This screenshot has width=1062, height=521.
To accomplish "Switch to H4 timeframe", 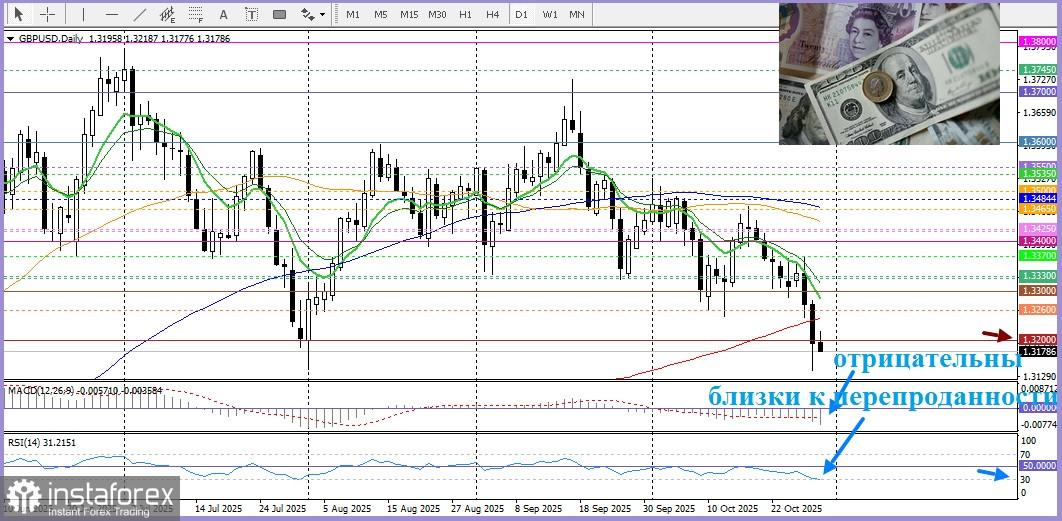I will pyautogui.click(x=493, y=14).
